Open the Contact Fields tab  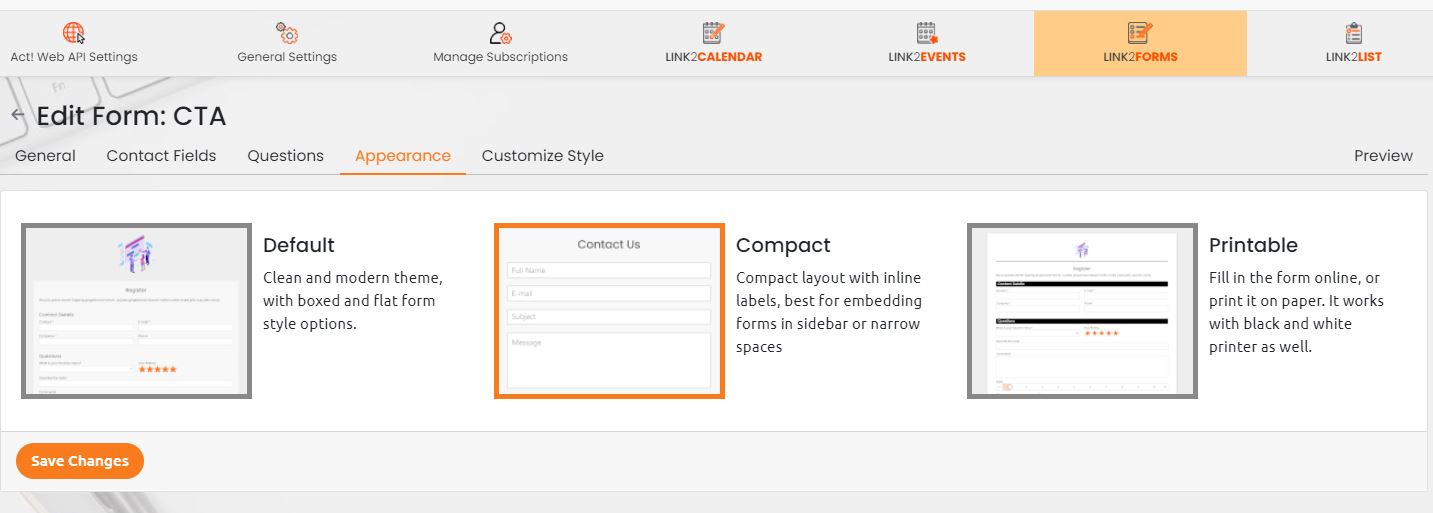pyautogui.click(x=161, y=156)
